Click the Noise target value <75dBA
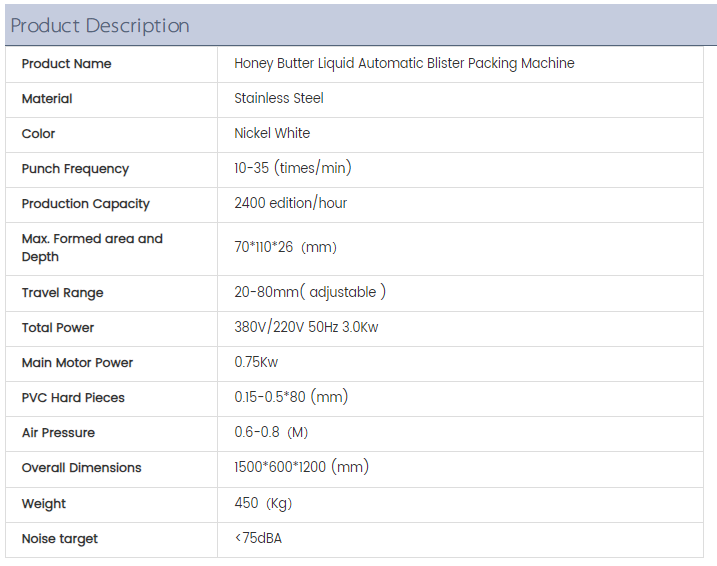Screen dimensions: 717x566 click(x=258, y=538)
